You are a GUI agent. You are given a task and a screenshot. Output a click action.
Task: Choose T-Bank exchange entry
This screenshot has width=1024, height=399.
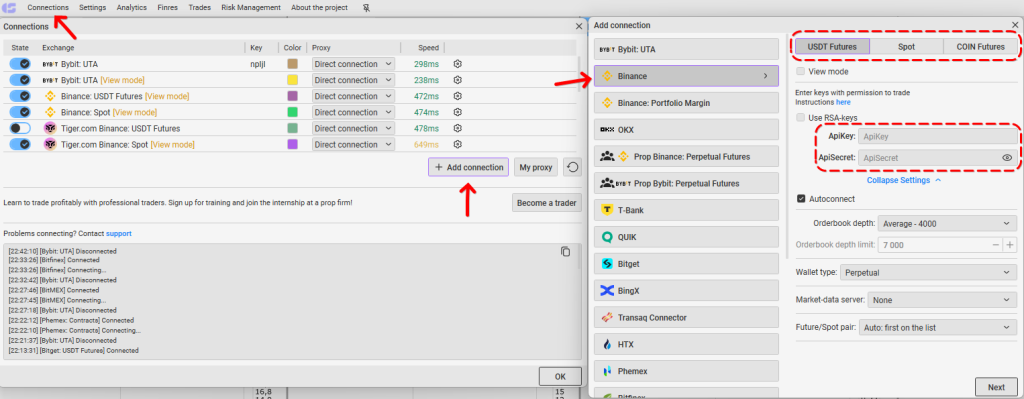click(x=686, y=210)
